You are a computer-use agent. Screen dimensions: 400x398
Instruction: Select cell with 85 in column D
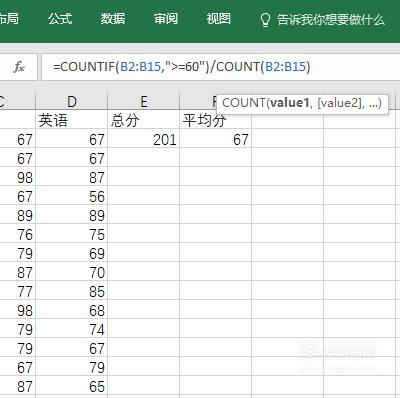(x=72, y=291)
